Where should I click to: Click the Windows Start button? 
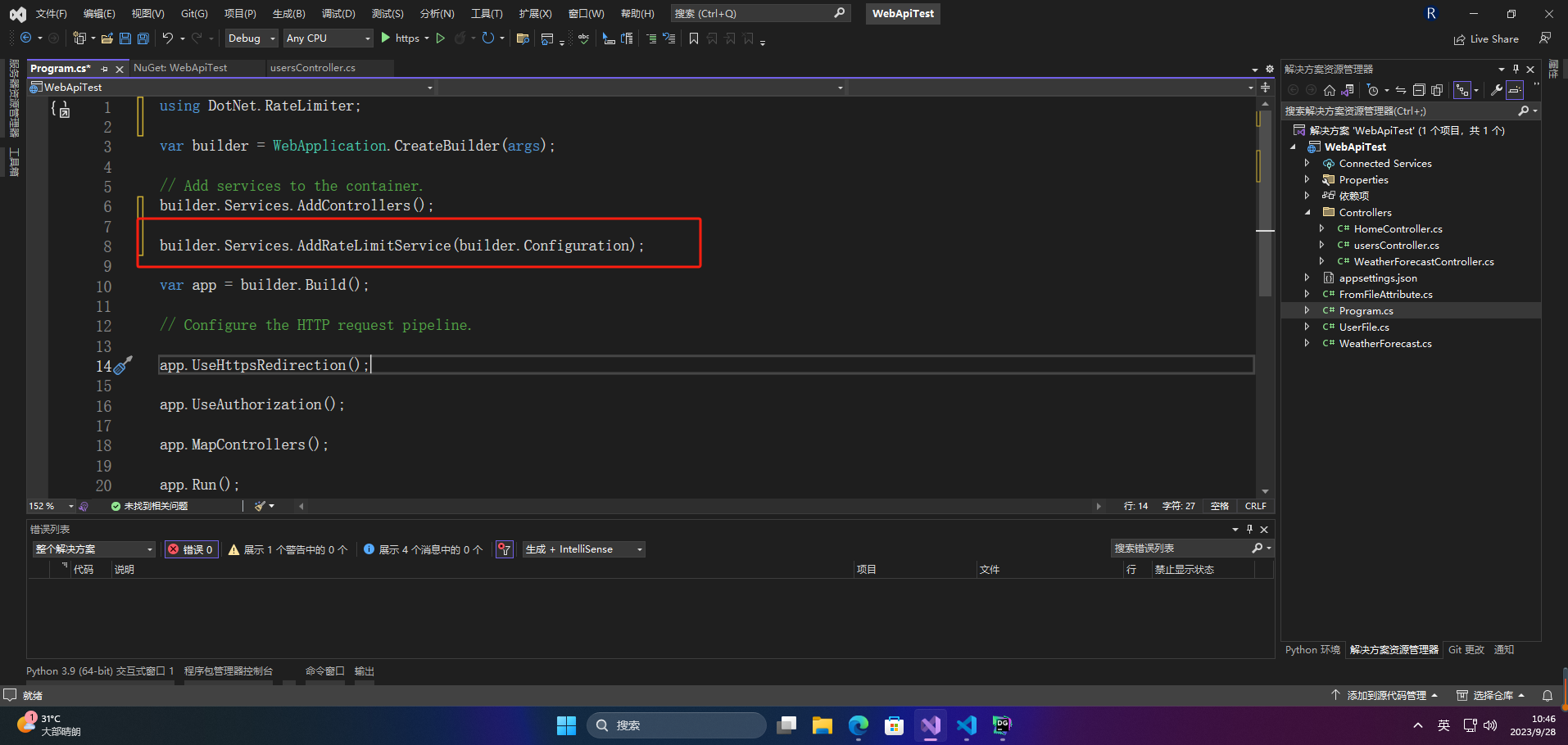566,725
